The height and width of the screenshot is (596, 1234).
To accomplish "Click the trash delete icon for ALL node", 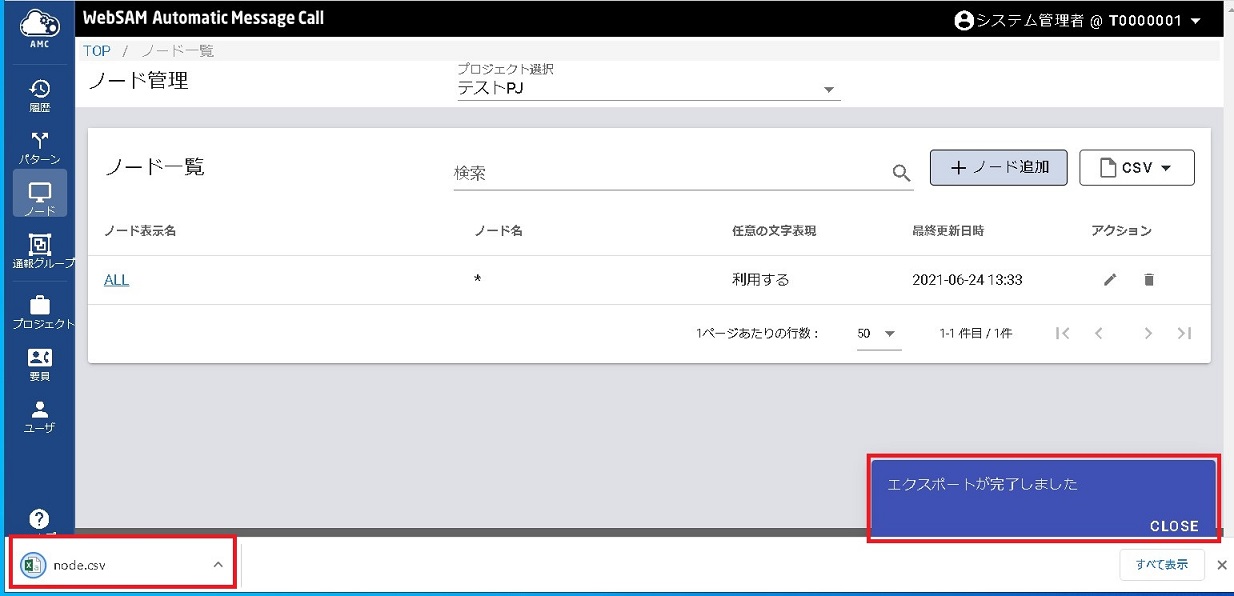I will 1148,280.
